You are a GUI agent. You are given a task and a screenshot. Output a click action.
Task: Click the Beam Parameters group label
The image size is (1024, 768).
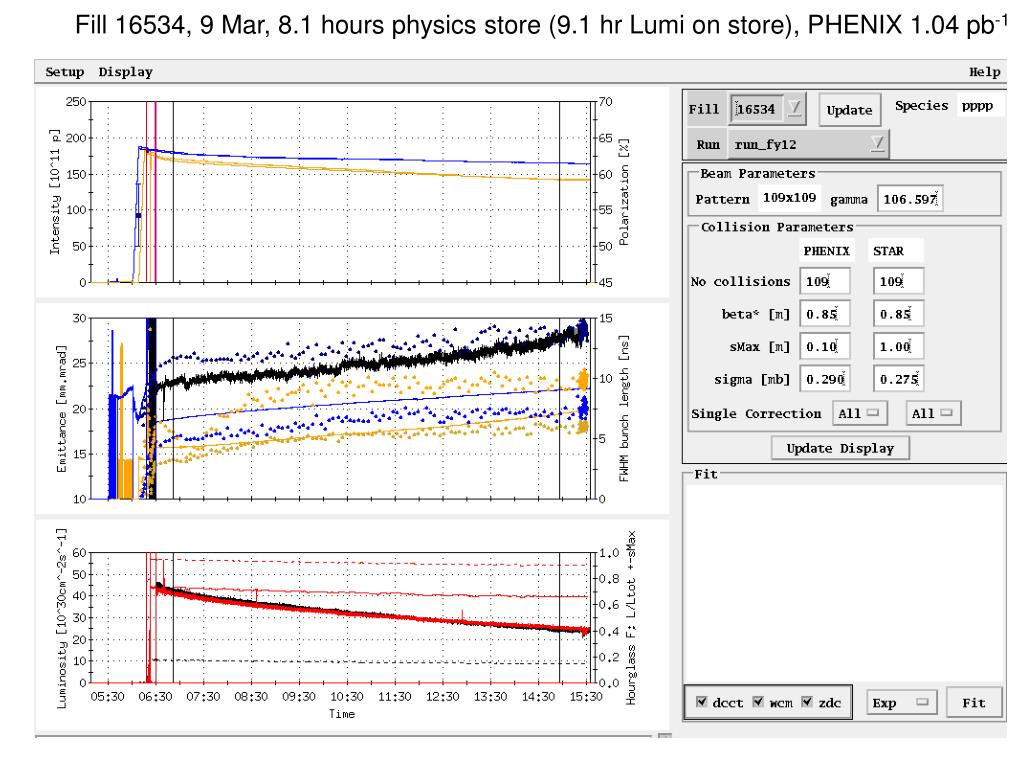tap(758, 174)
